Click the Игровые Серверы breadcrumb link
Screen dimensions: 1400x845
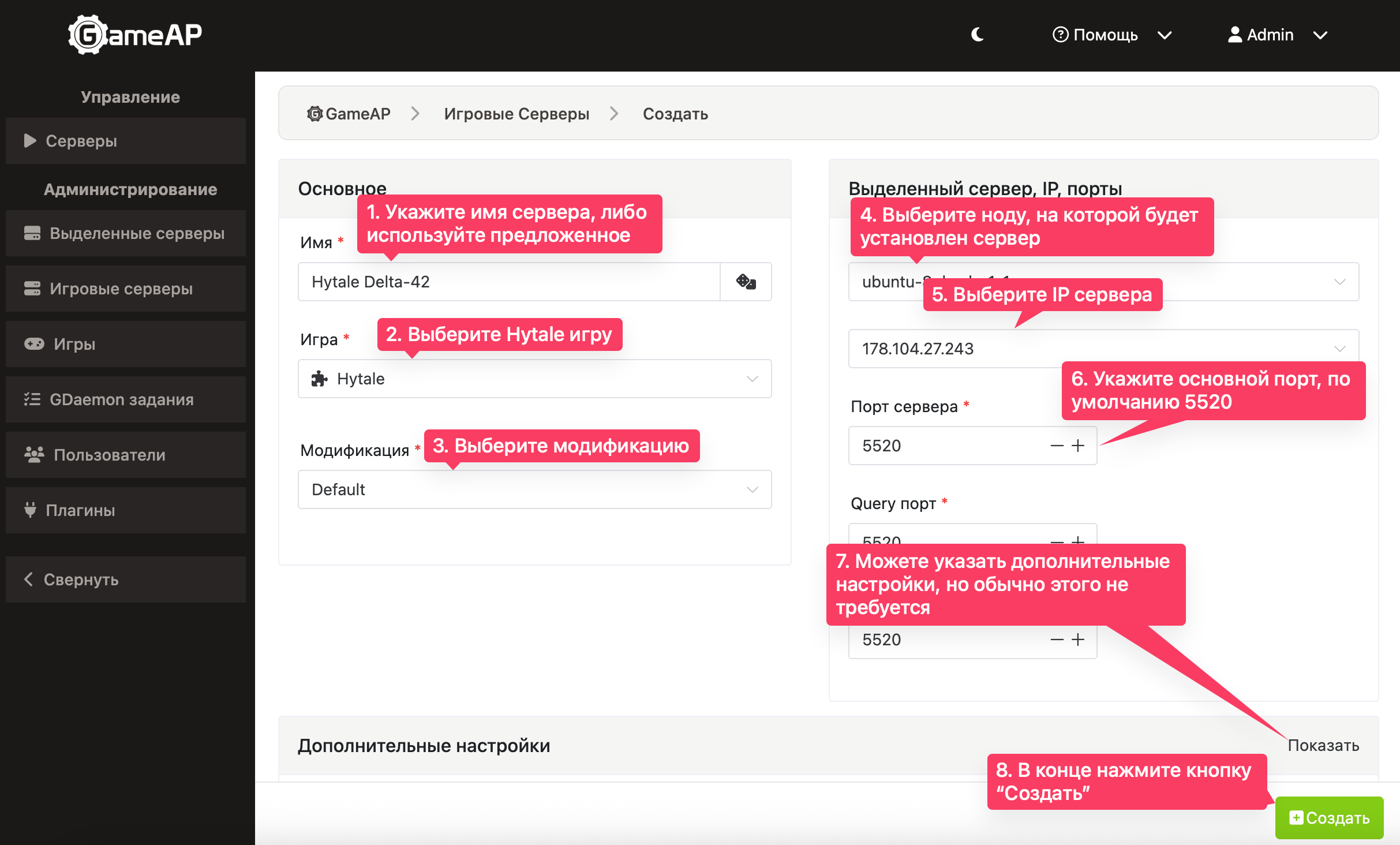[516, 114]
